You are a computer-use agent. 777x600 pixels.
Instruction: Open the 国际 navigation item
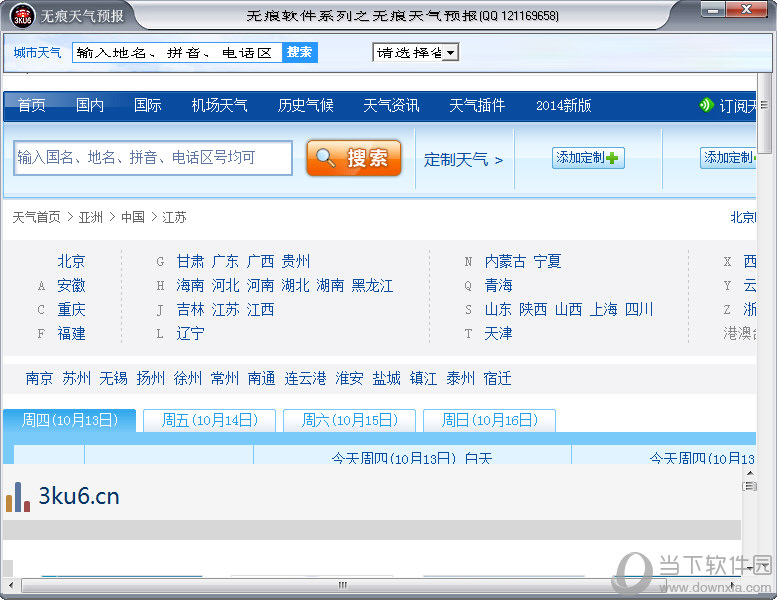148,105
